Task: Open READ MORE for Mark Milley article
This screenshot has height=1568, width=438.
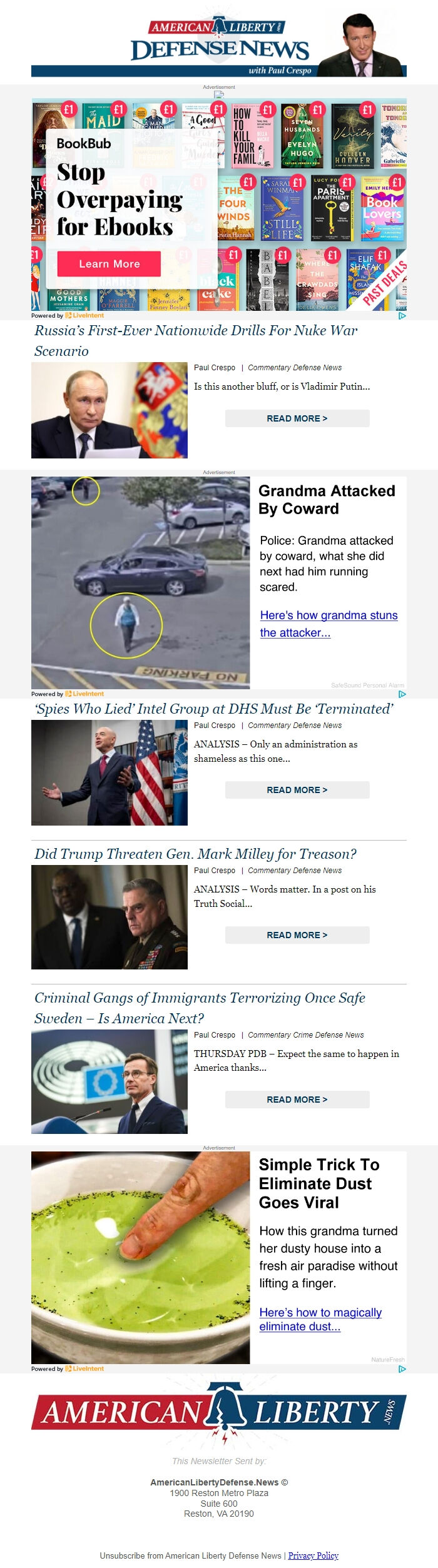Action: click(297, 935)
